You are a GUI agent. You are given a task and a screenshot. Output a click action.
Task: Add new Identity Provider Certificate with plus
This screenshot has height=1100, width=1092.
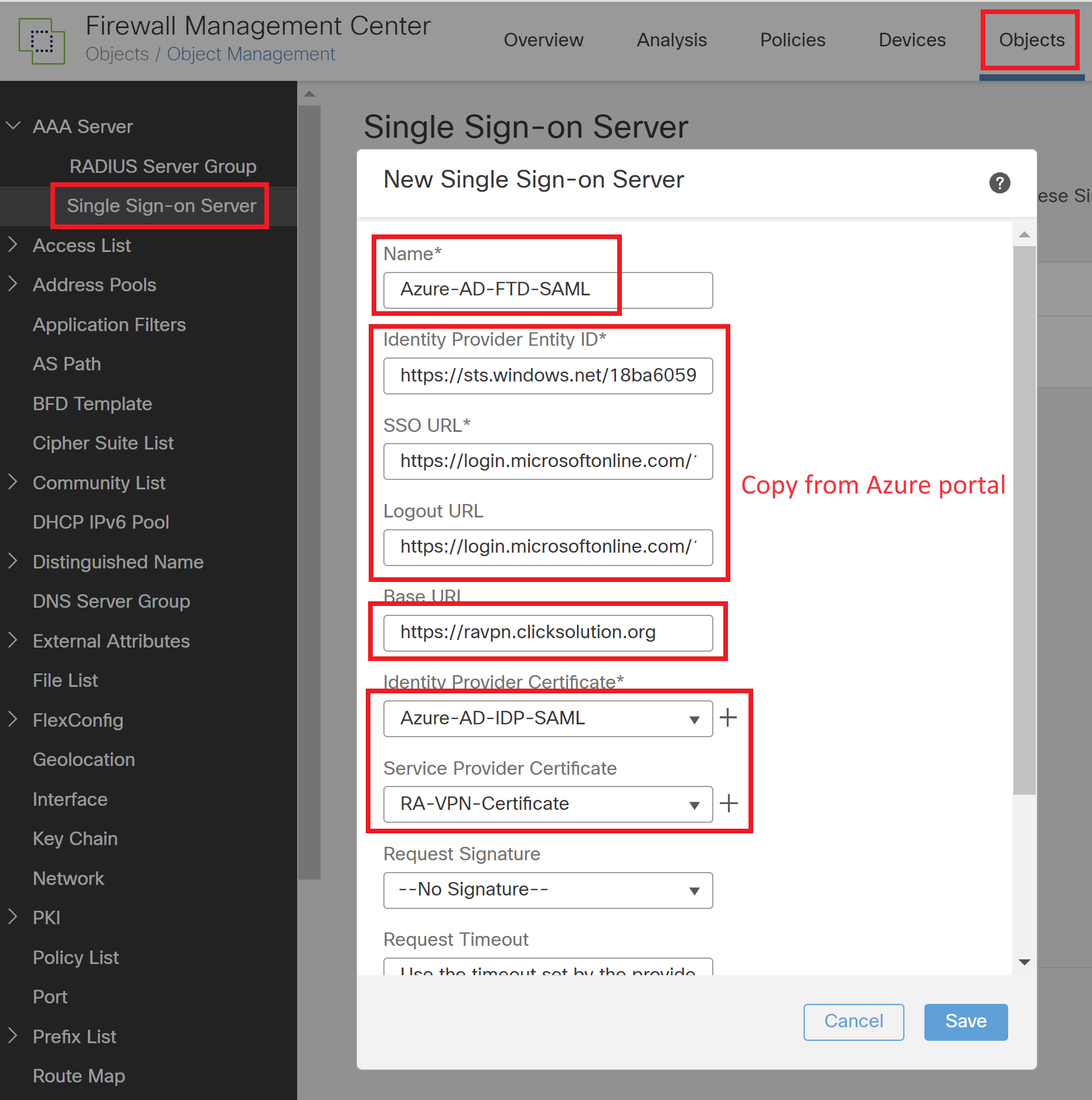point(728,717)
